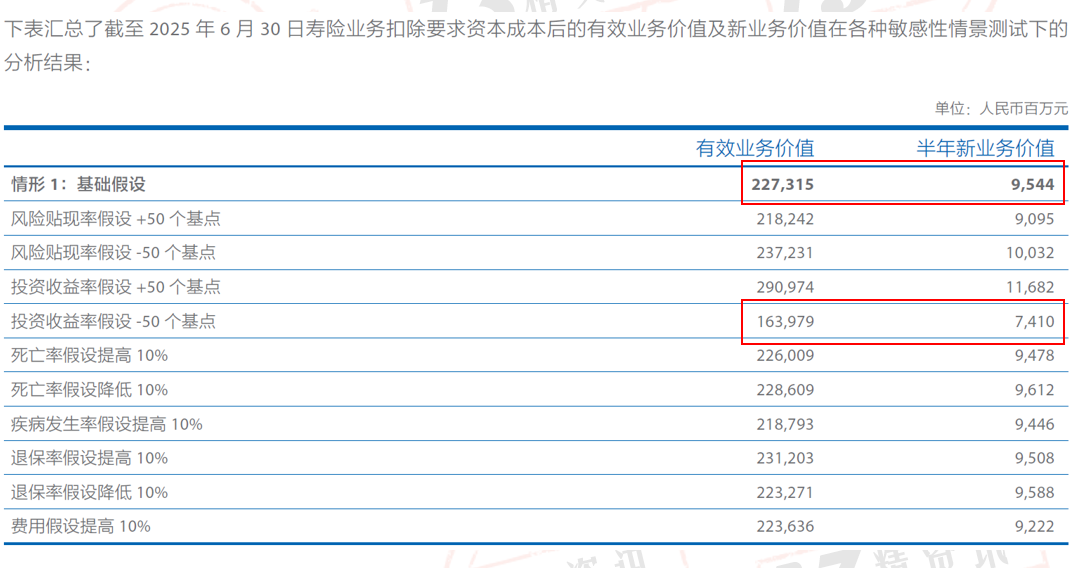Click the 半年新业务价值 column header
The image size is (1075, 568).
coord(986,148)
